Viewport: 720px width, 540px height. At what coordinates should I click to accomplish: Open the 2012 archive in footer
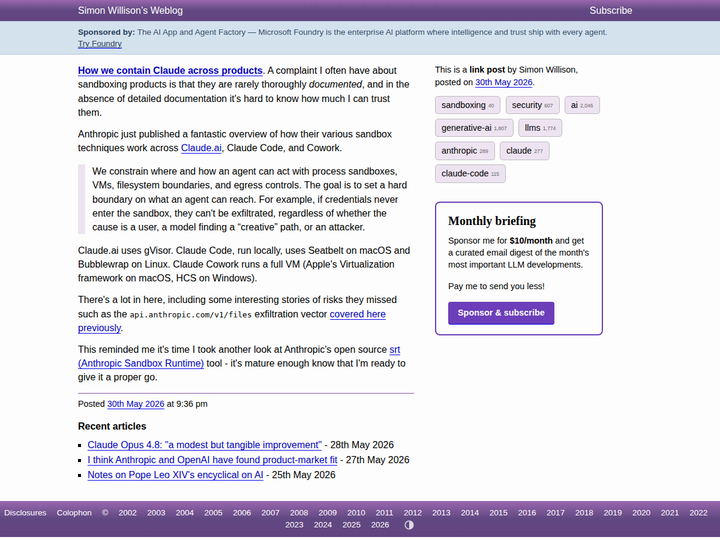point(412,513)
